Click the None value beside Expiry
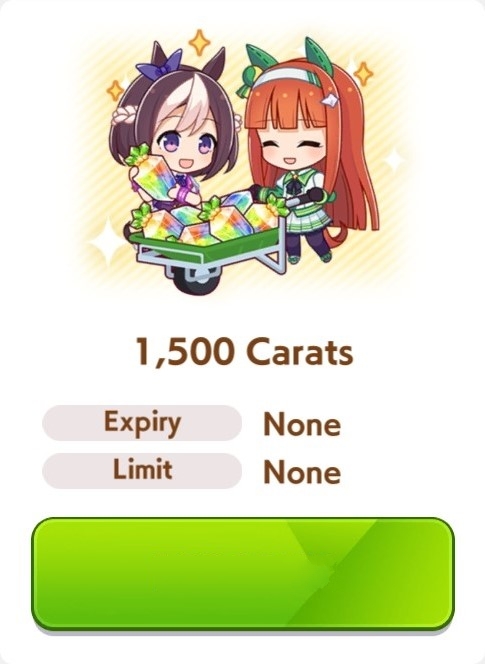Screen dimensions: 485x664 click(x=302, y=424)
